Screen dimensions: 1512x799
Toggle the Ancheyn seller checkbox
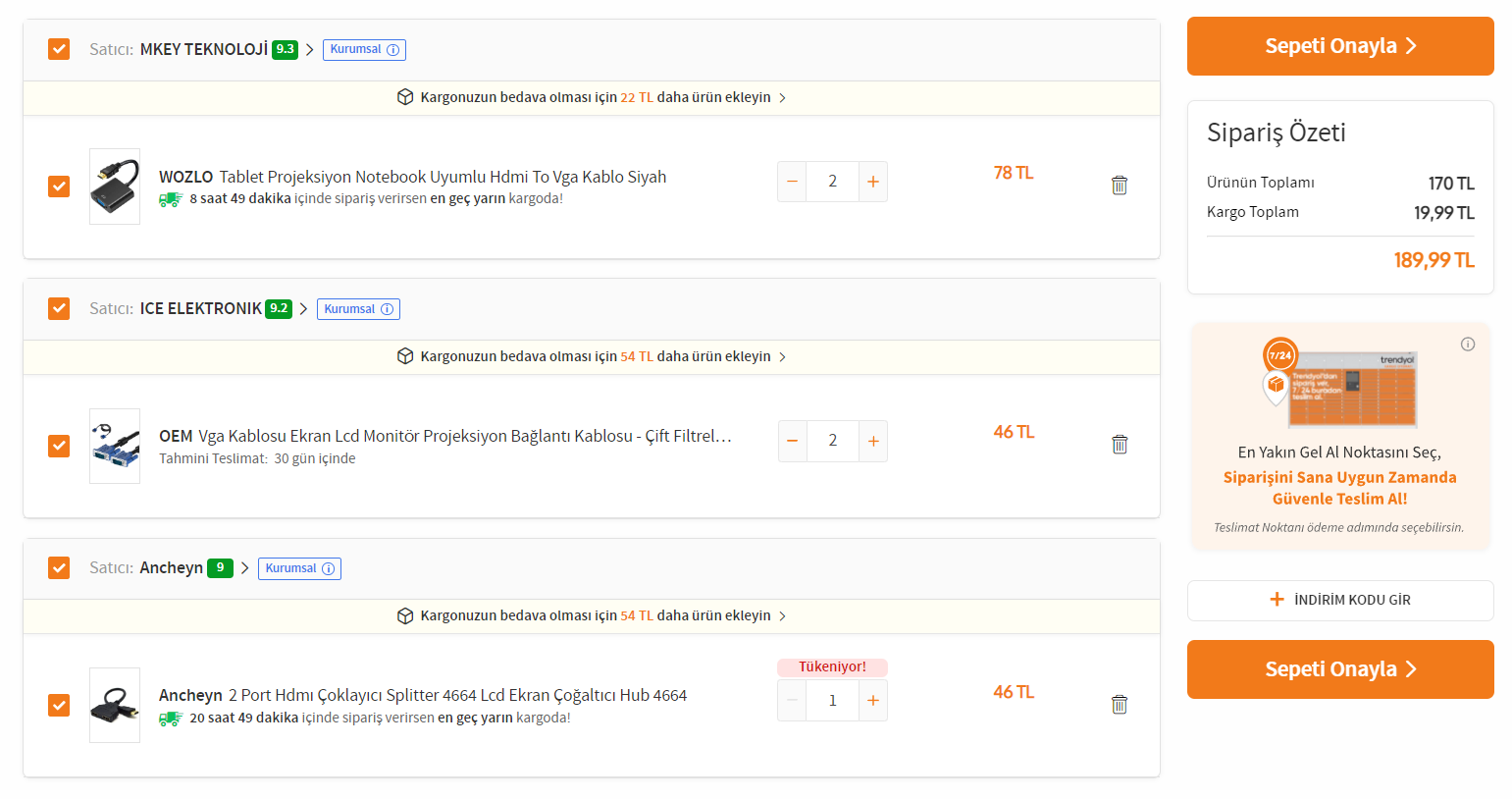pos(59,567)
